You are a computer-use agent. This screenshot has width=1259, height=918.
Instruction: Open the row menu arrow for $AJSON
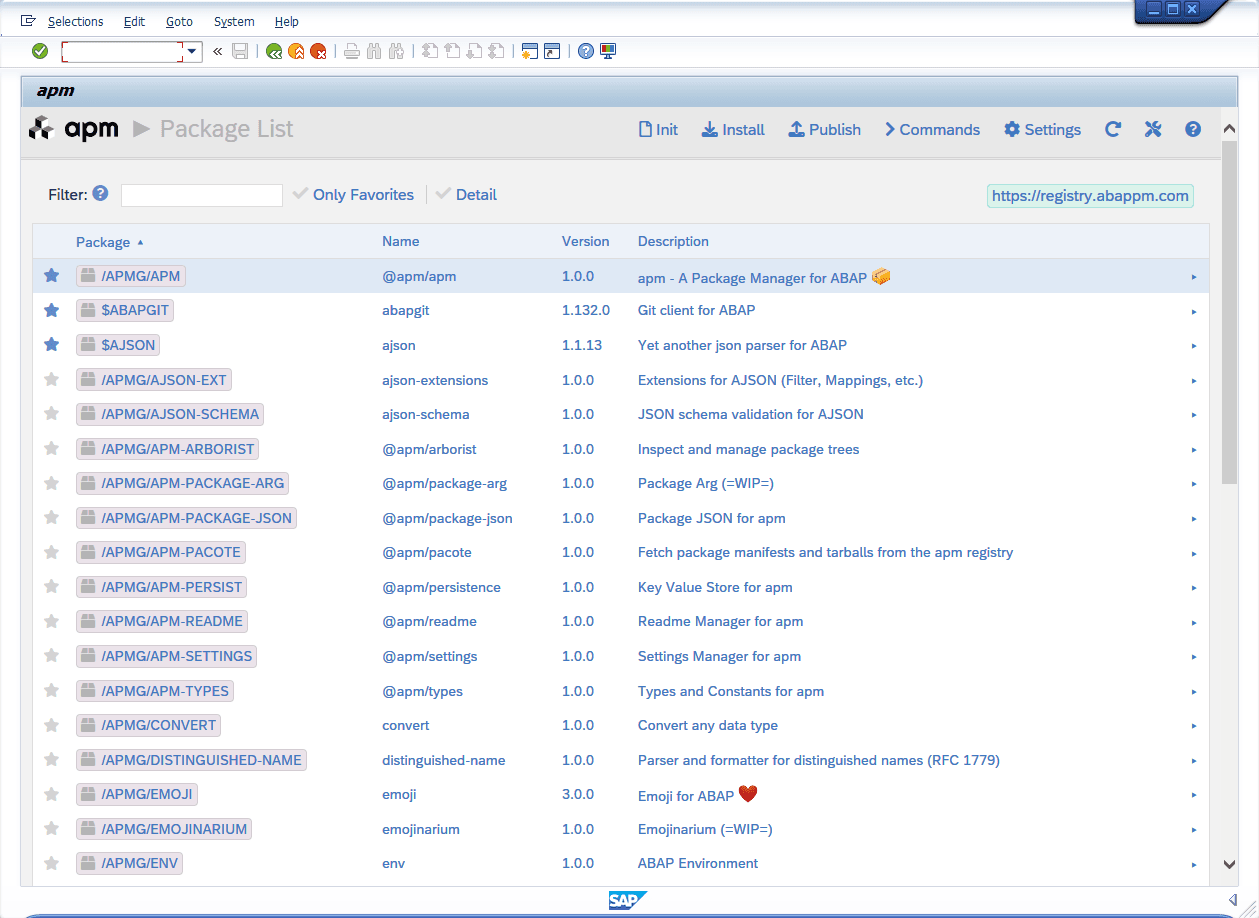[1194, 346]
